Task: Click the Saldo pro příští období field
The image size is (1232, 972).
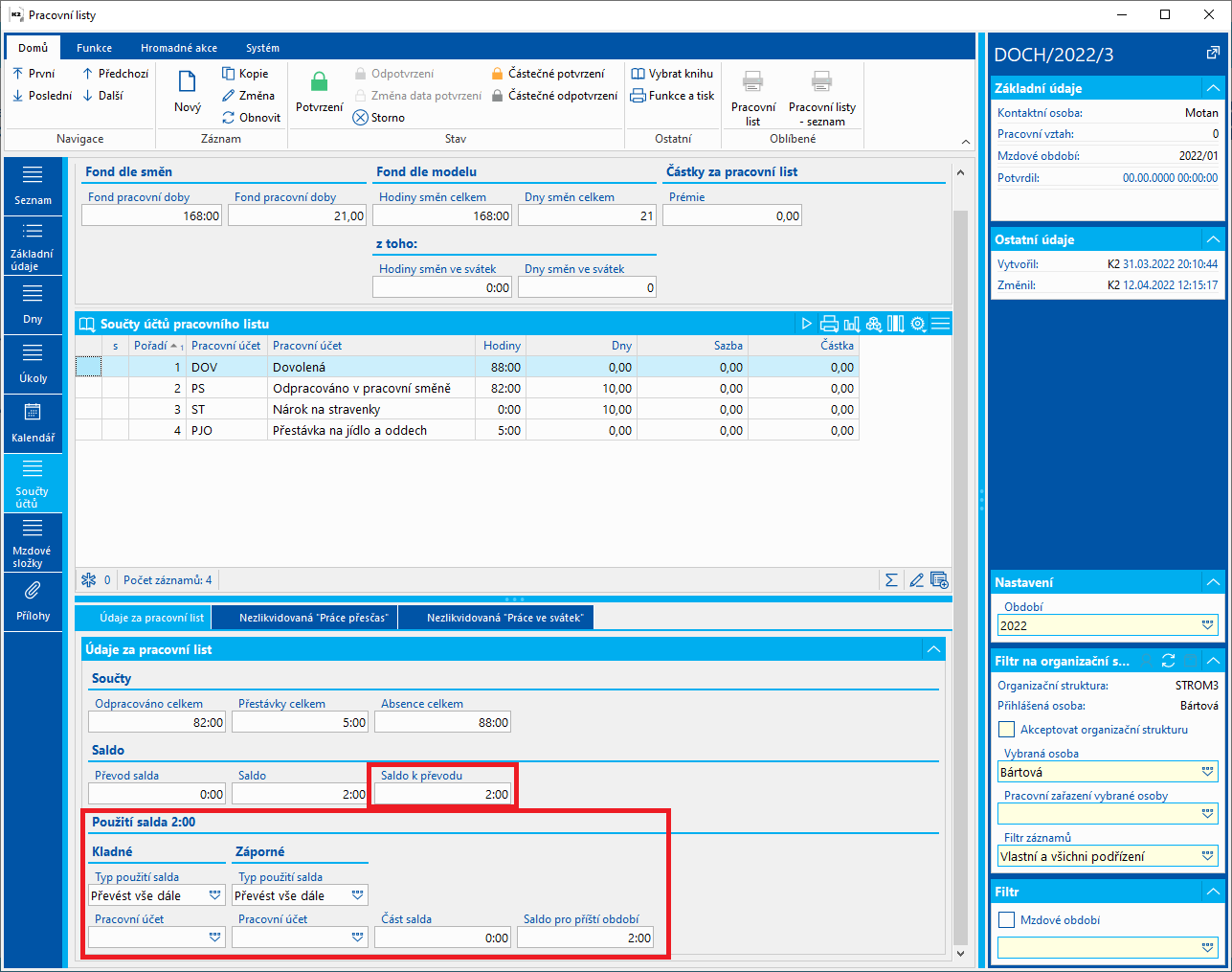Action: click(585, 938)
